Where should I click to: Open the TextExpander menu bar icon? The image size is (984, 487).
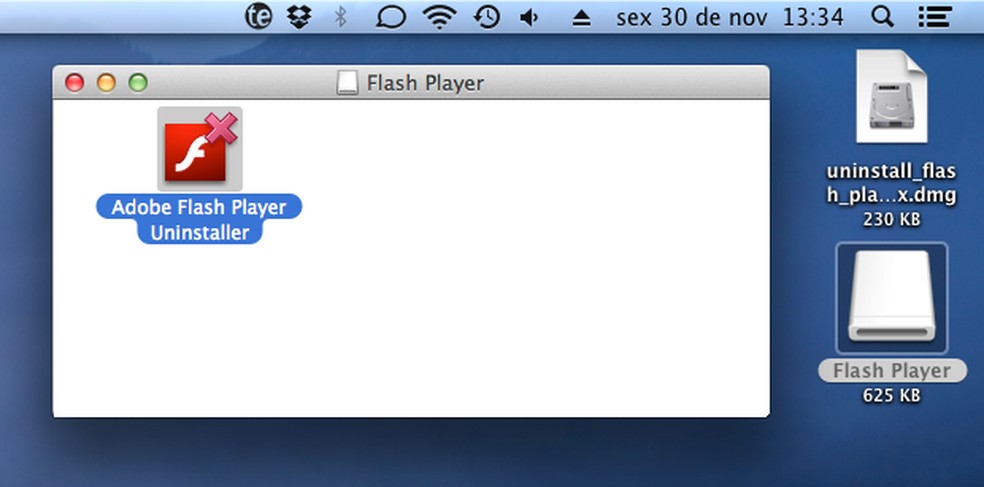259,17
